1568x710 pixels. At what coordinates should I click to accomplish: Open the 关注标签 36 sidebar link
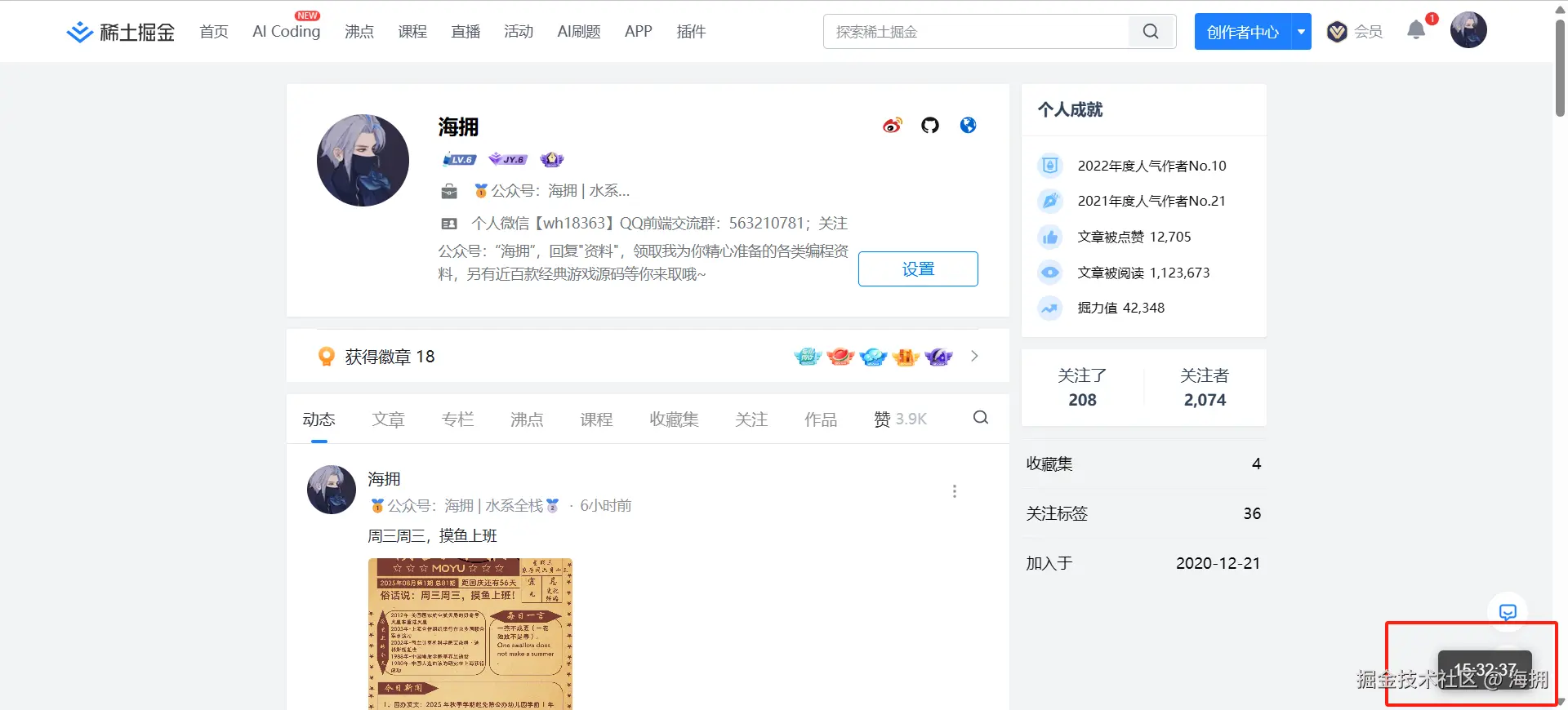tap(1143, 513)
